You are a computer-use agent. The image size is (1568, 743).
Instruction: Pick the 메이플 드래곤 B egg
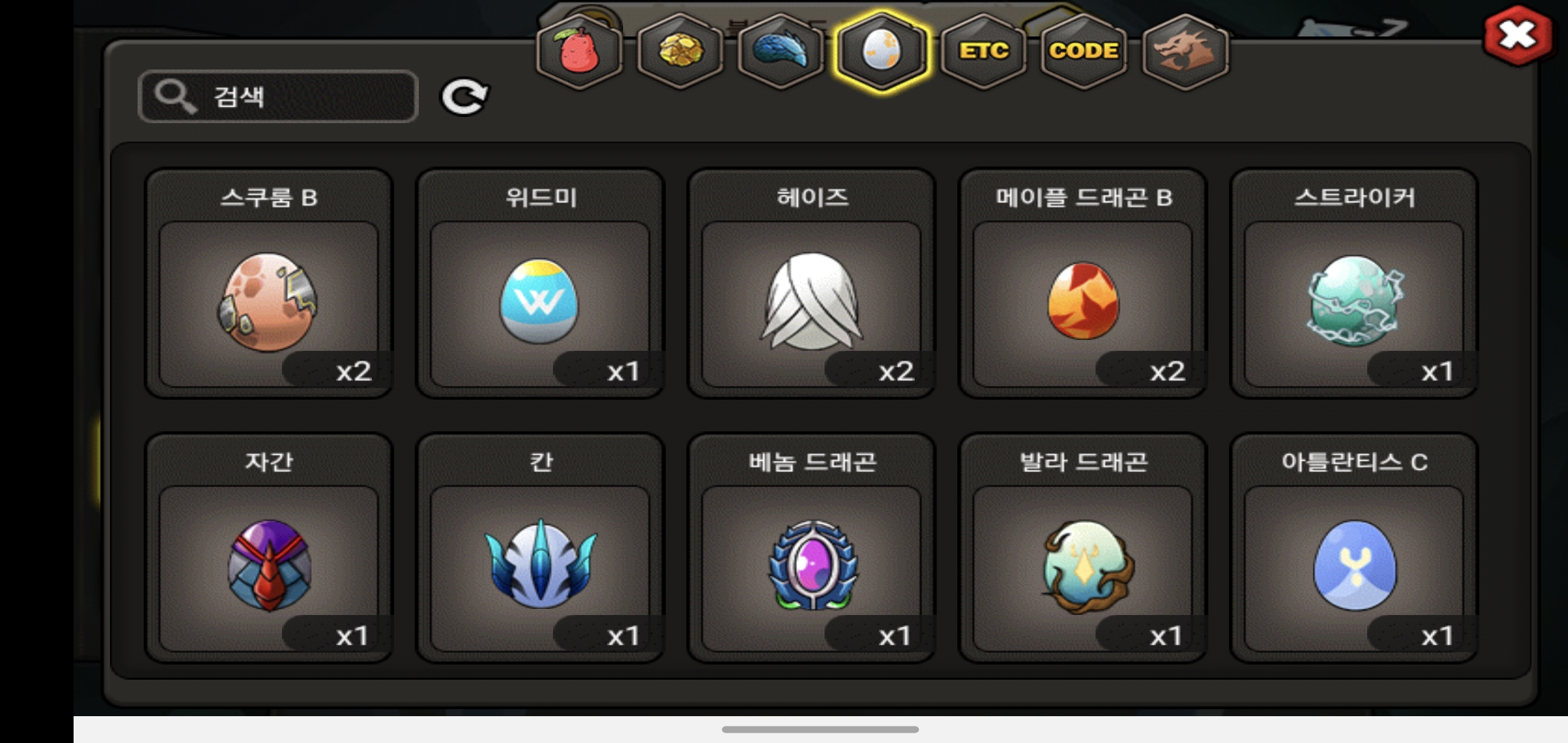click(1083, 283)
